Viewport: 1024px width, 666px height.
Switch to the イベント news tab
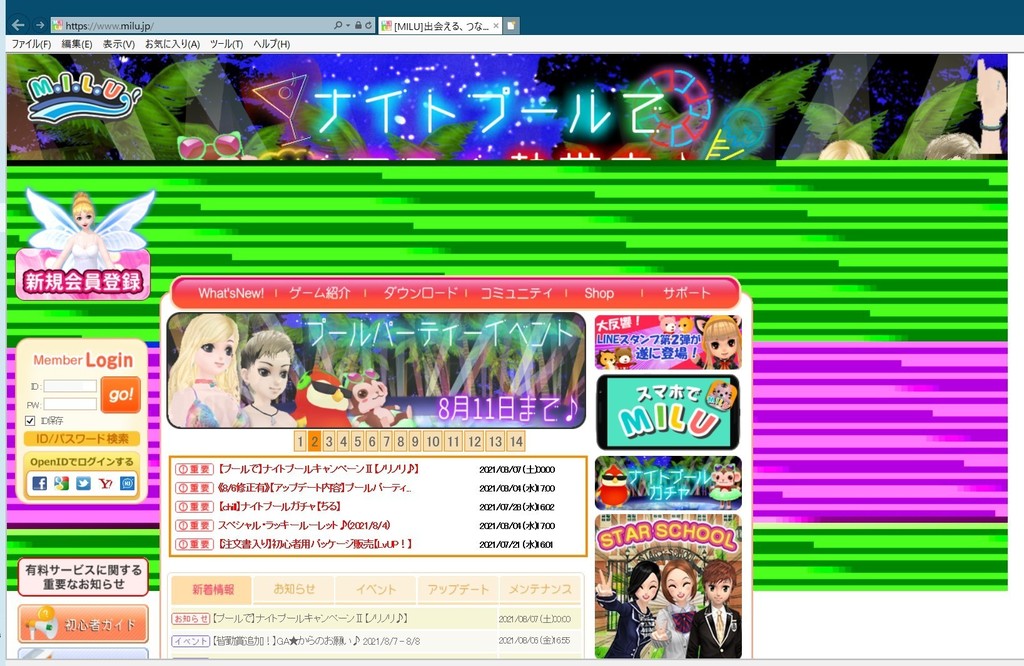coord(376,590)
